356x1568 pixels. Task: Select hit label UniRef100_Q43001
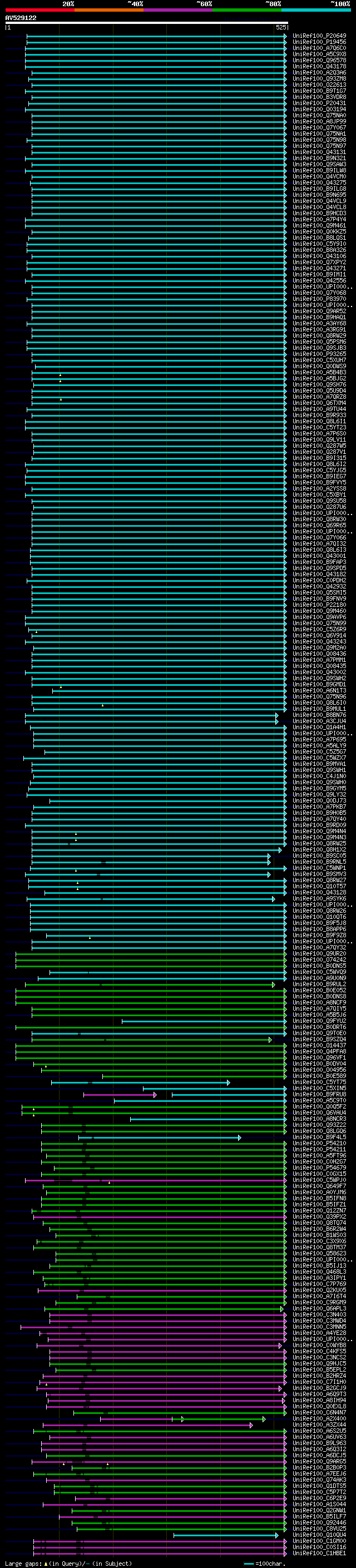[x=319, y=556]
